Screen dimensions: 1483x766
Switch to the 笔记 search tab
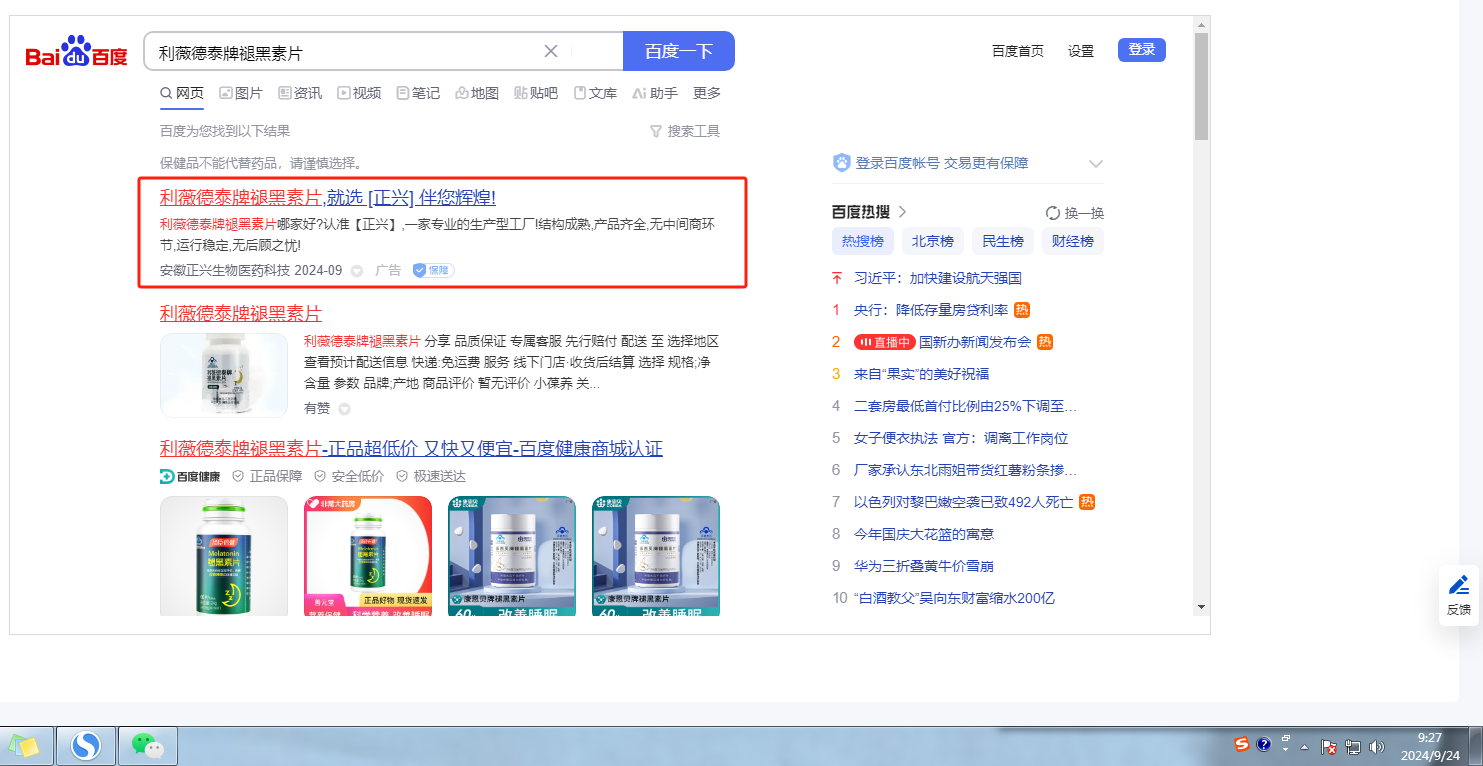tap(418, 93)
